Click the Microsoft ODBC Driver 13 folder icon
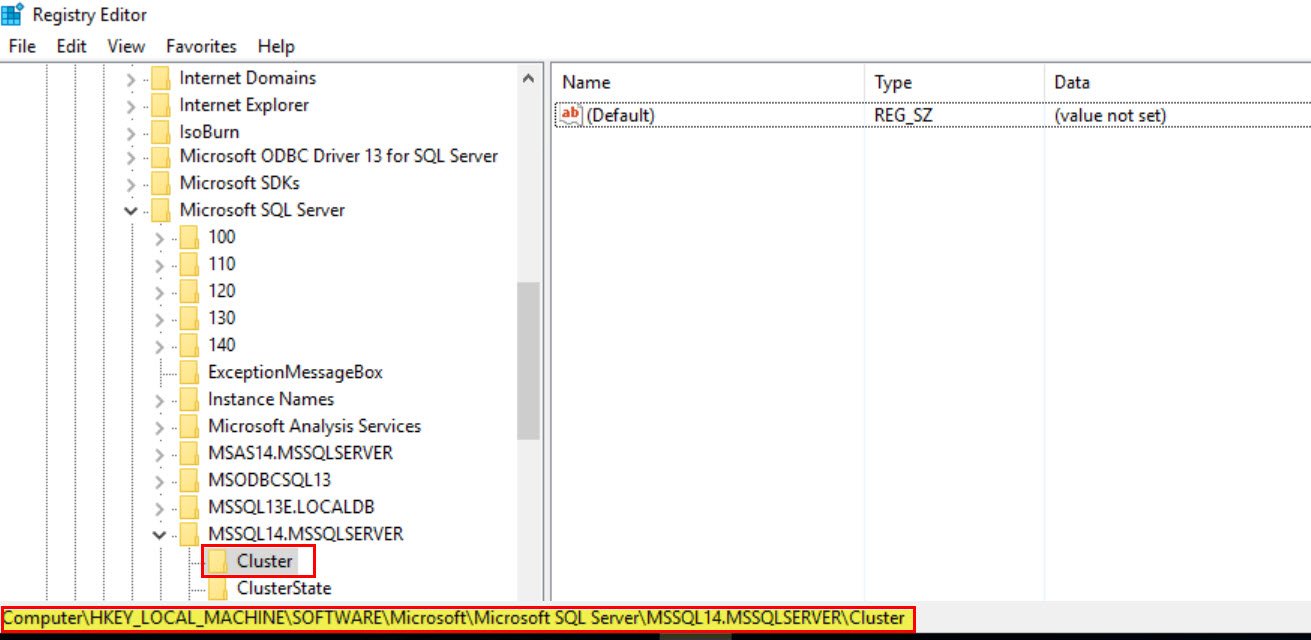This screenshot has height=640, width=1311. pos(161,156)
